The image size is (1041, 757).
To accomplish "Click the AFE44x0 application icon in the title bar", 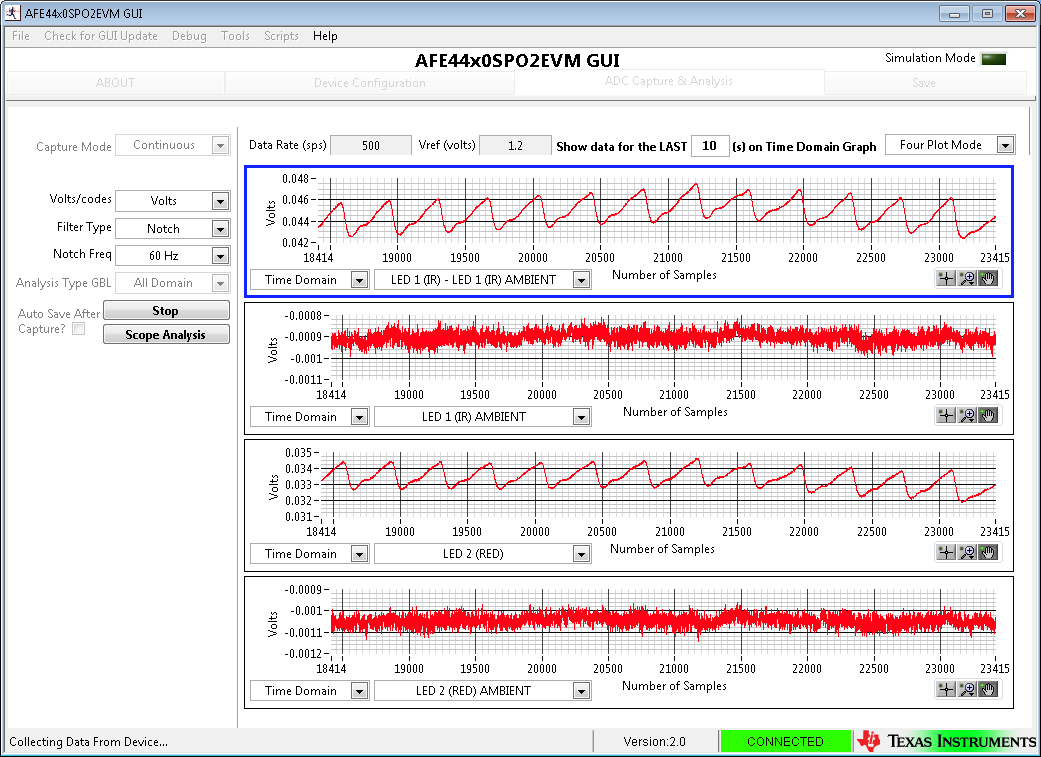I will pos(11,13).
